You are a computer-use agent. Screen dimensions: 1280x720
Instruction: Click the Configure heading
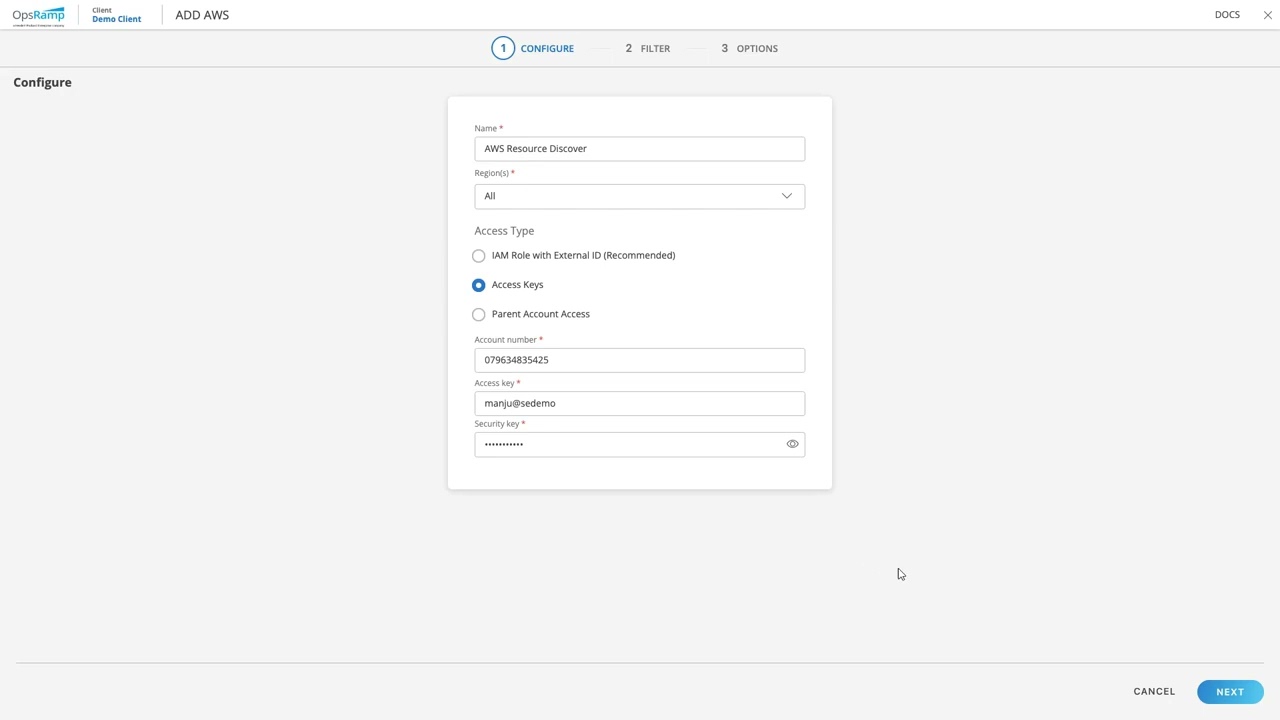click(42, 82)
